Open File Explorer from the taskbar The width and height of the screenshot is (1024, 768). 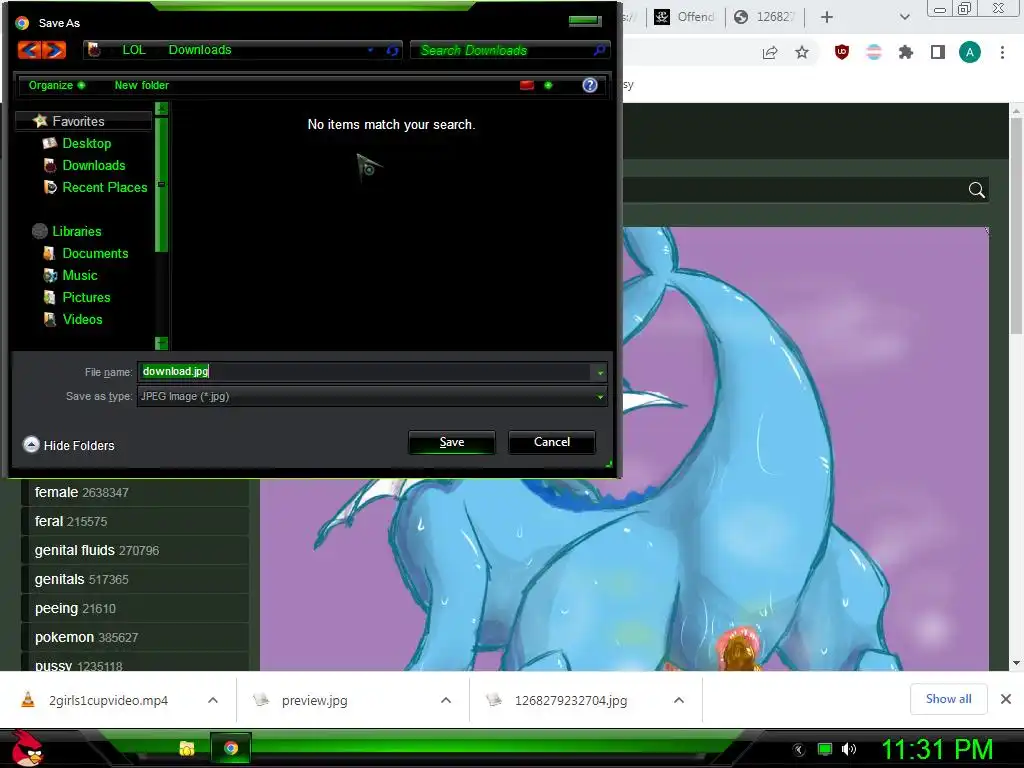pyautogui.click(x=187, y=748)
